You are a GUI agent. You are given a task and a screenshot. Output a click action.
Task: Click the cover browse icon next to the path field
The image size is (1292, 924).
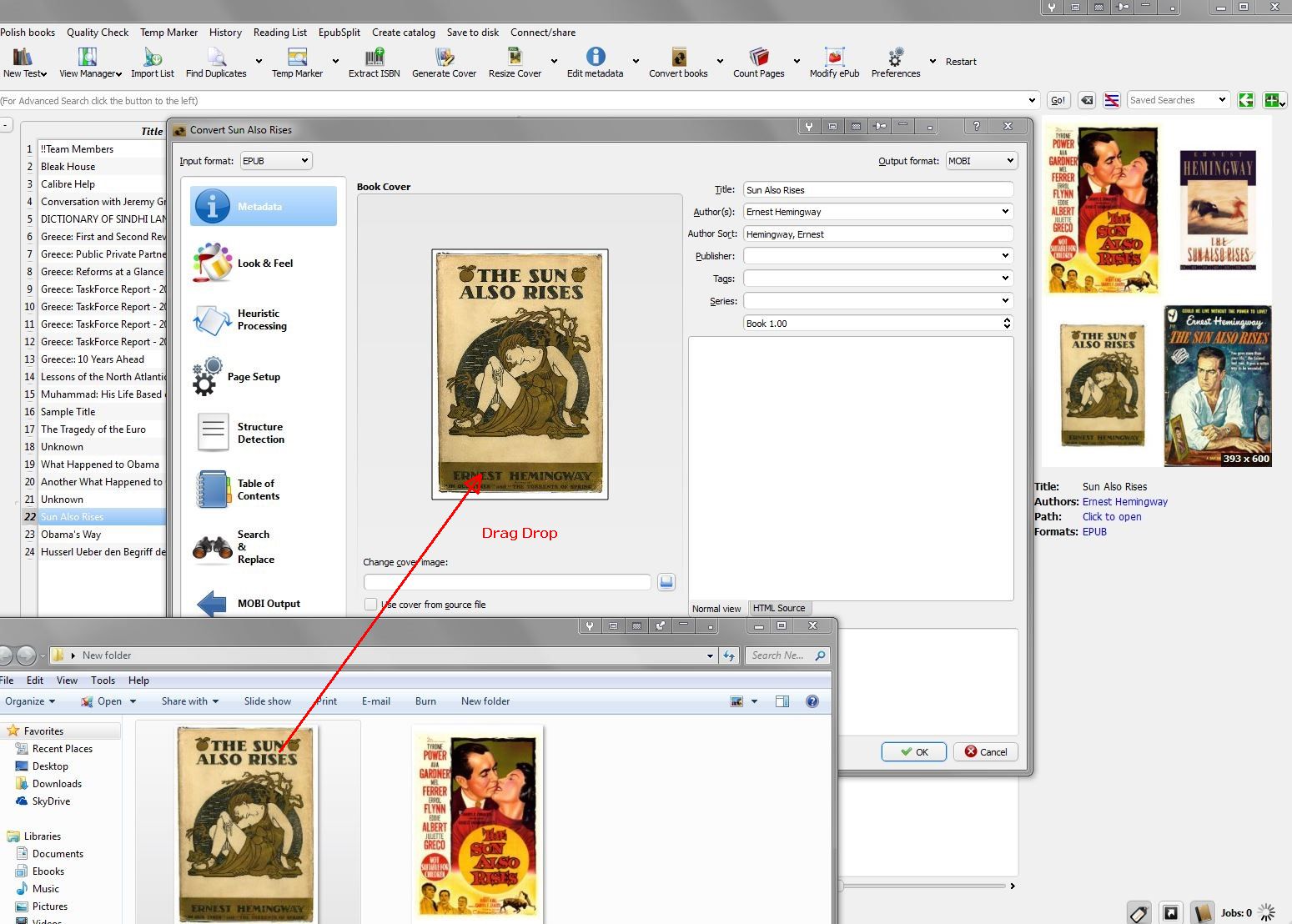[666, 582]
